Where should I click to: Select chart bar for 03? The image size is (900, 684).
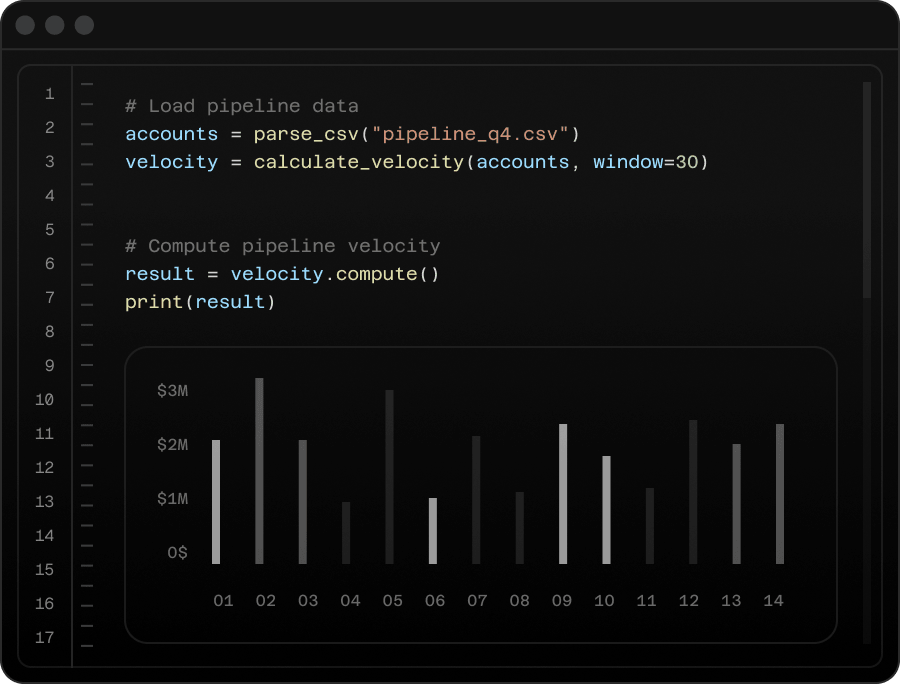pos(302,502)
